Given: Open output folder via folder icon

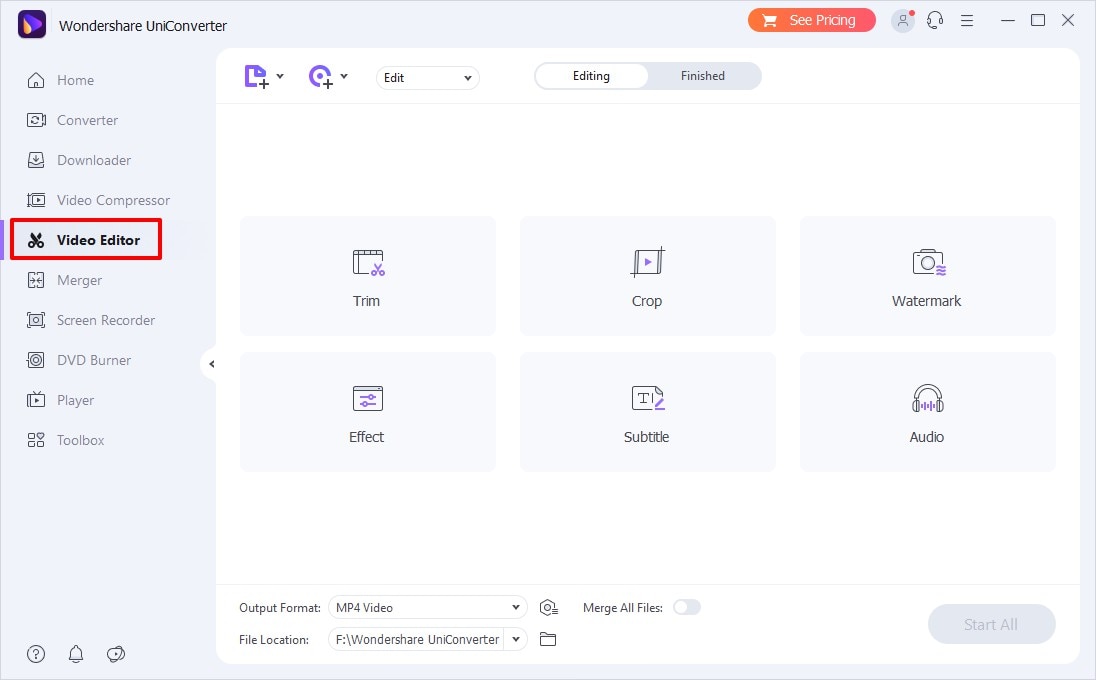Looking at the screenshot, I should [548, 639].
